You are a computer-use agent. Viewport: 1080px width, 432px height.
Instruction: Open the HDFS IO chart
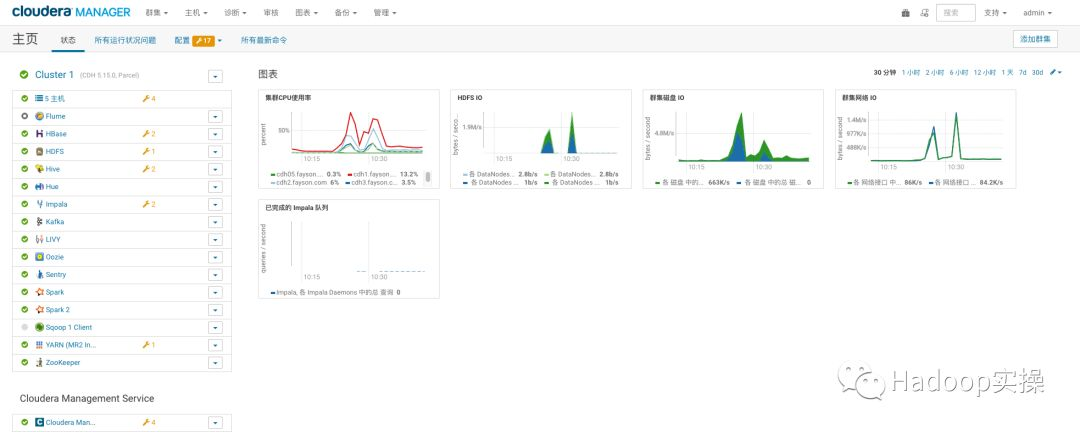coord(541,139)
